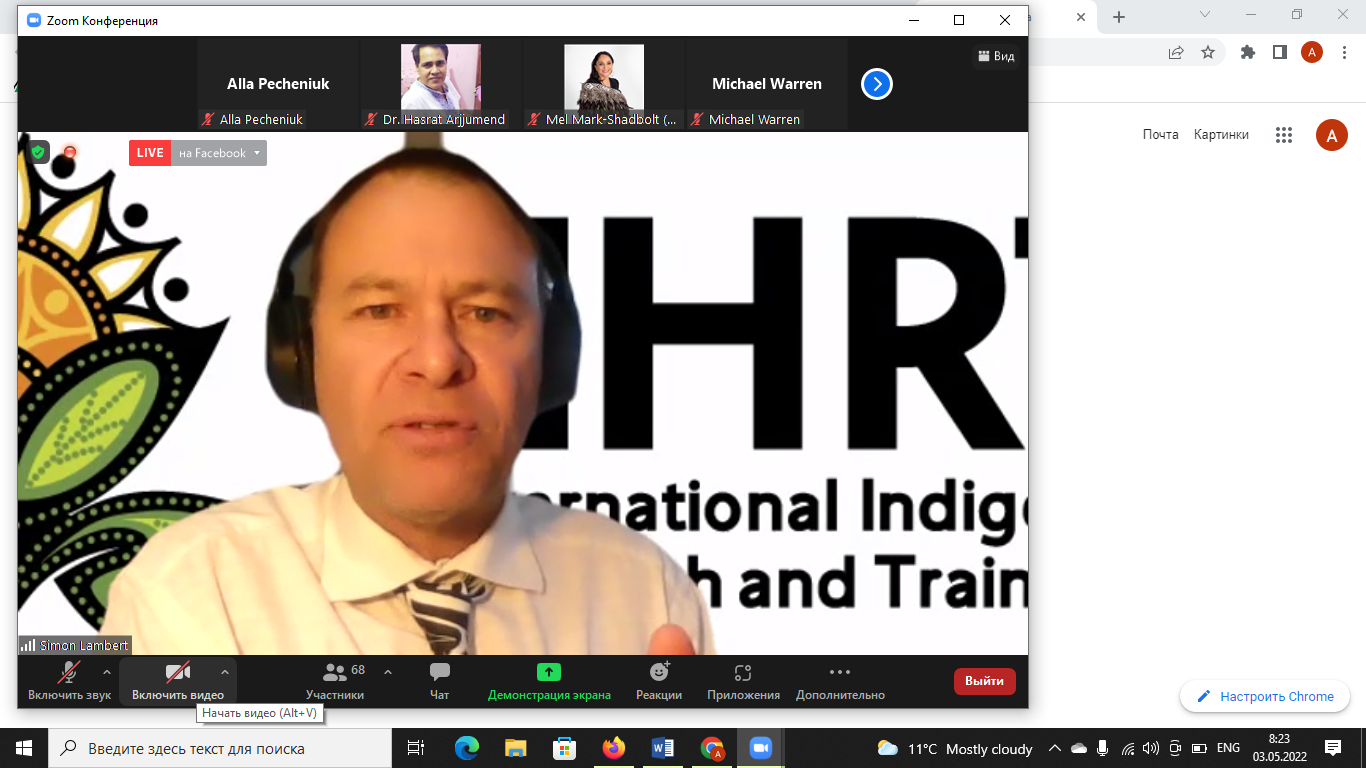Select Dr. Hasrat Arjjumend video thumbnail
Image resolution: width=1366 pixels, height=768 pixels.
(x=441, y=78)
